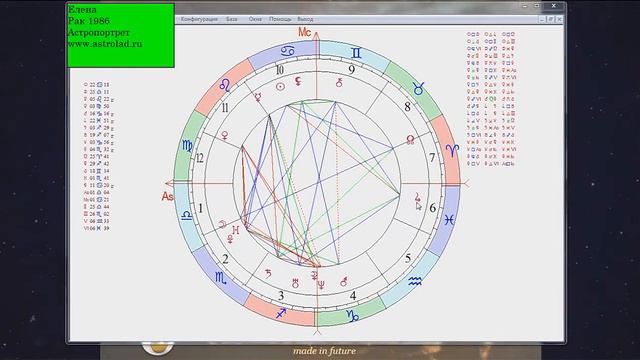640x360 pixels.
Task: Click house number 9 on the chart
Action: (352, 69)
